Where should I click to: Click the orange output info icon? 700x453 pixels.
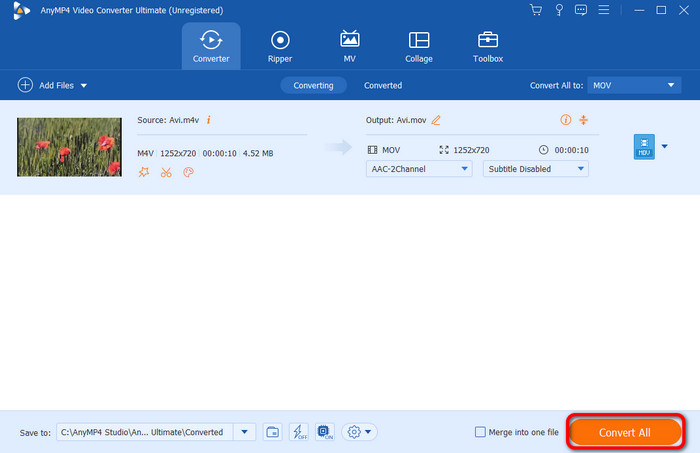point(566,120)
